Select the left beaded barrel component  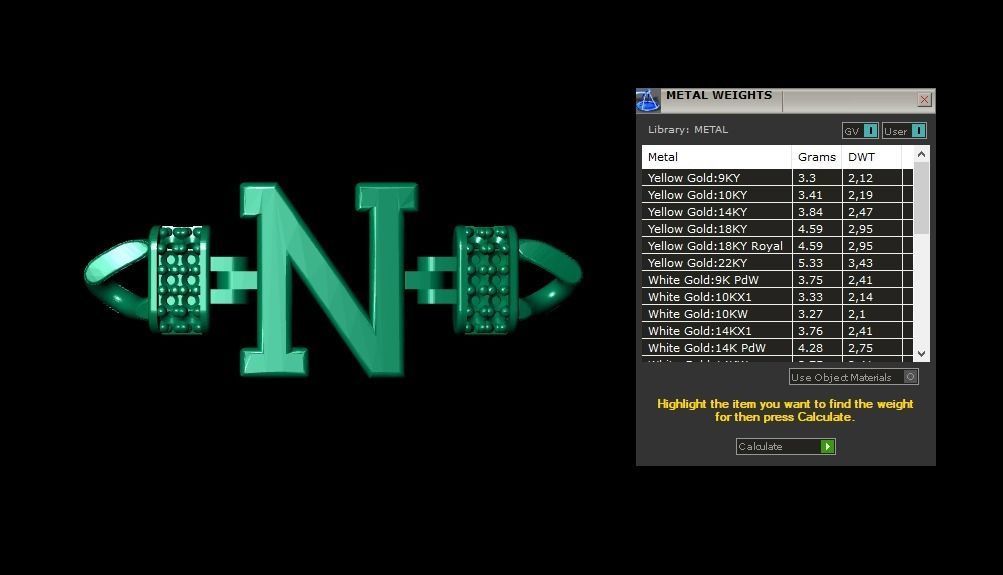click(179, 280)
